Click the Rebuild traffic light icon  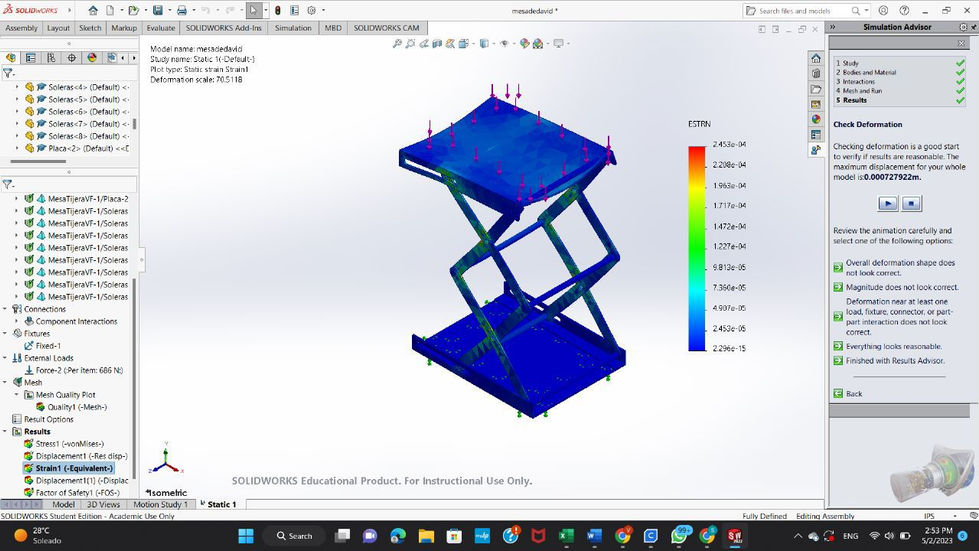pos(277,10)
